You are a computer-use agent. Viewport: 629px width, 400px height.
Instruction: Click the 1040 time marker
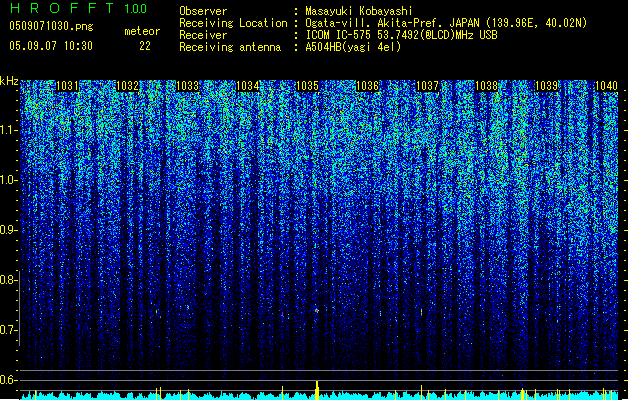coord(606,86)
